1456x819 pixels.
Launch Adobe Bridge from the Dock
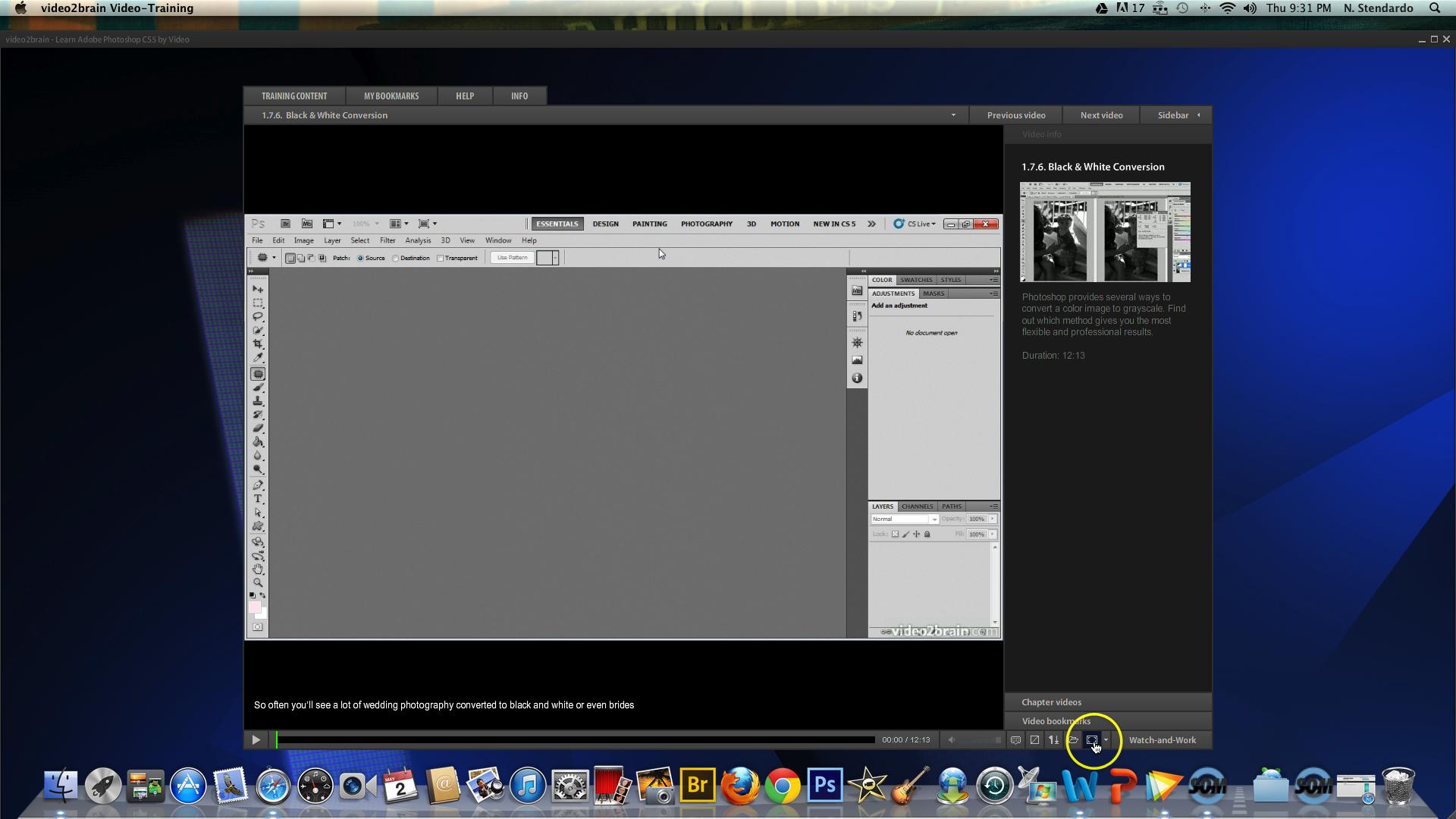click(x=697, y=786)
